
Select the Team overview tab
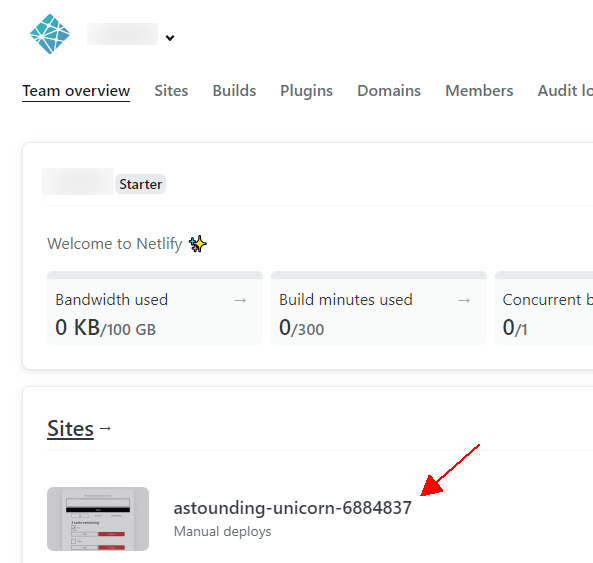pos(76,91)
